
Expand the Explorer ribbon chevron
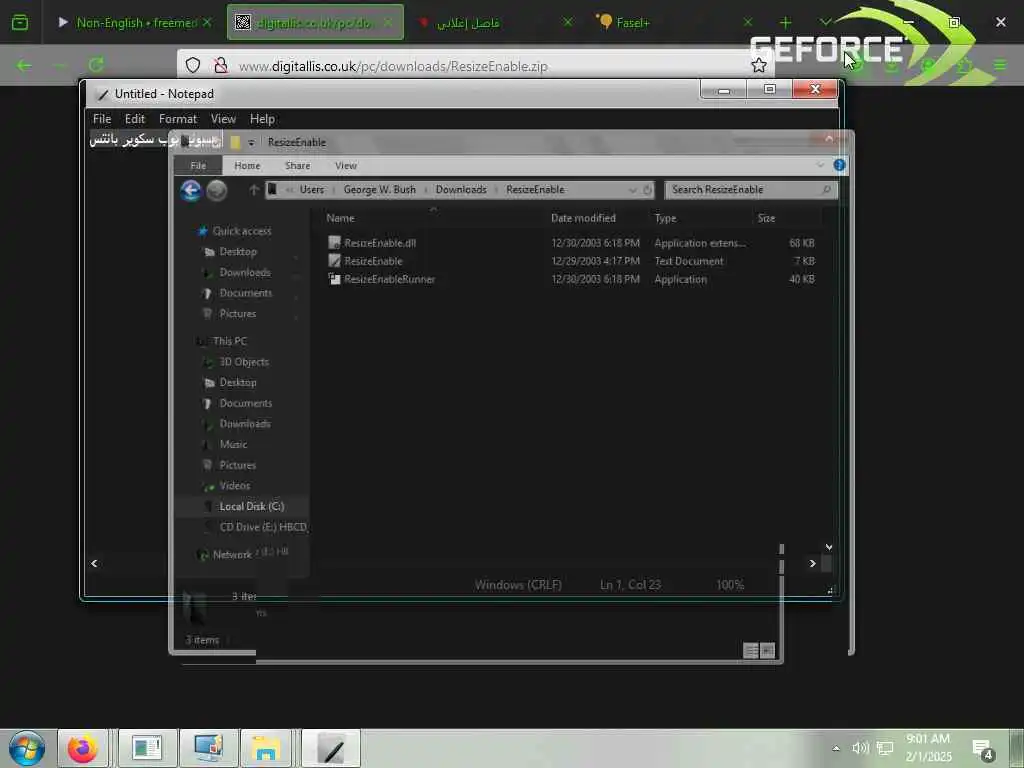[820, 165]
